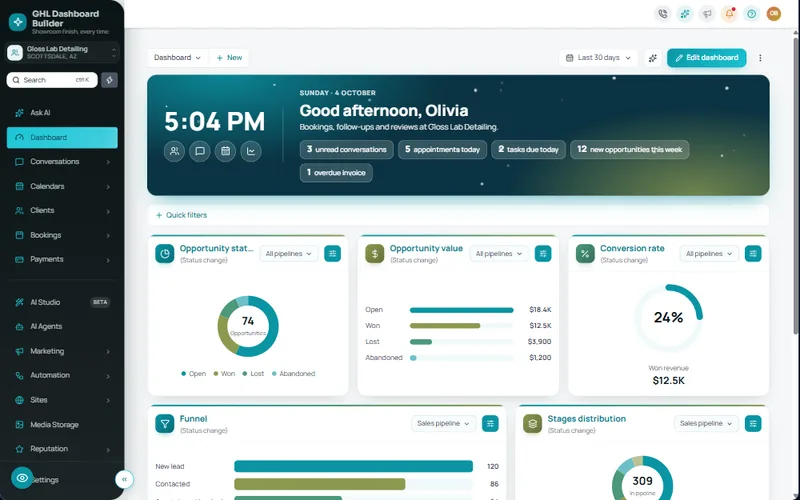Viewport: 800px width, 500px height.
Task: Collapse the sidebar with double-chevron button
Action: pyautogui.click(x=124, y=479)
